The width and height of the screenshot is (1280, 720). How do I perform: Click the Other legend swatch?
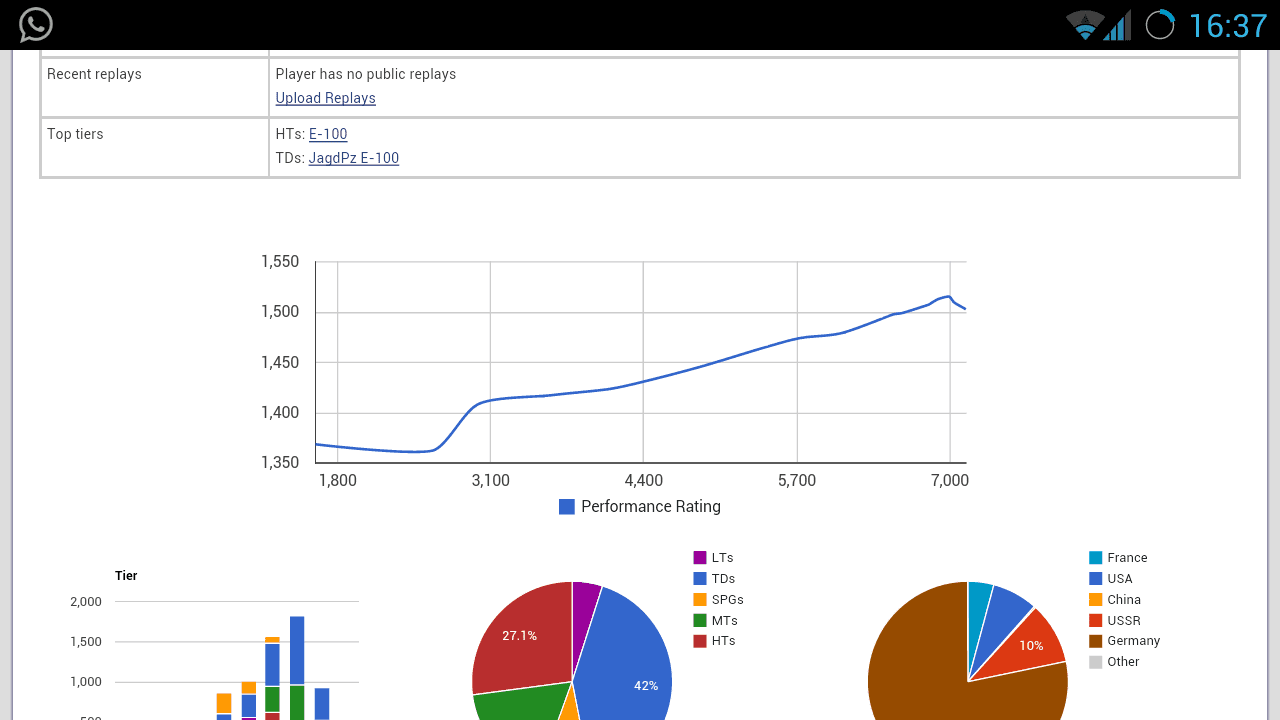click(1096, 662)
